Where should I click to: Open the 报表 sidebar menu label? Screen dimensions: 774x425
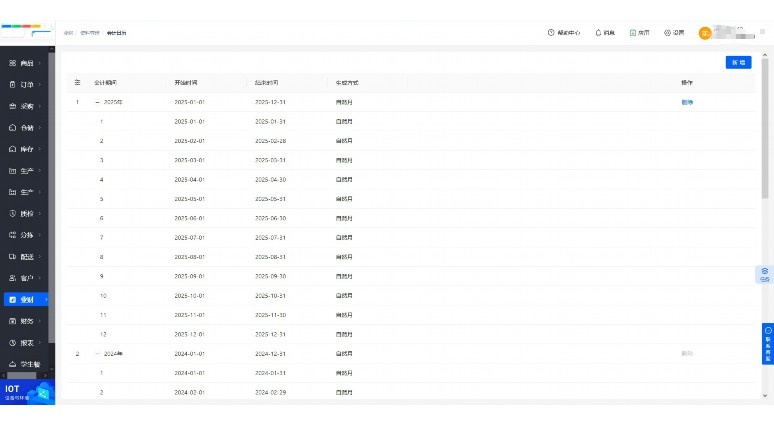[x=27, y=343]
